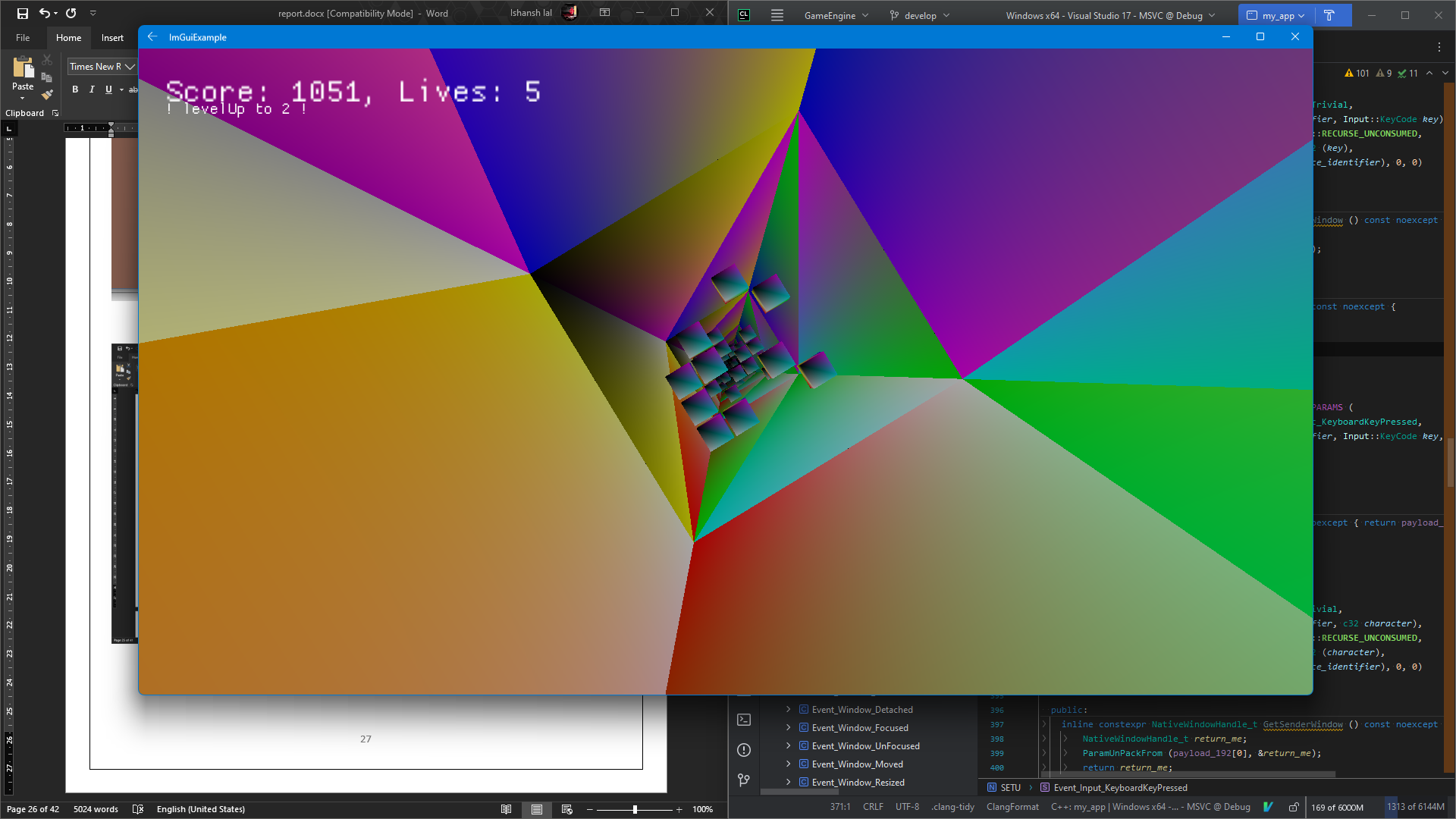
Task: Click the Word zoom slider handle
Action: coord(635,809)
